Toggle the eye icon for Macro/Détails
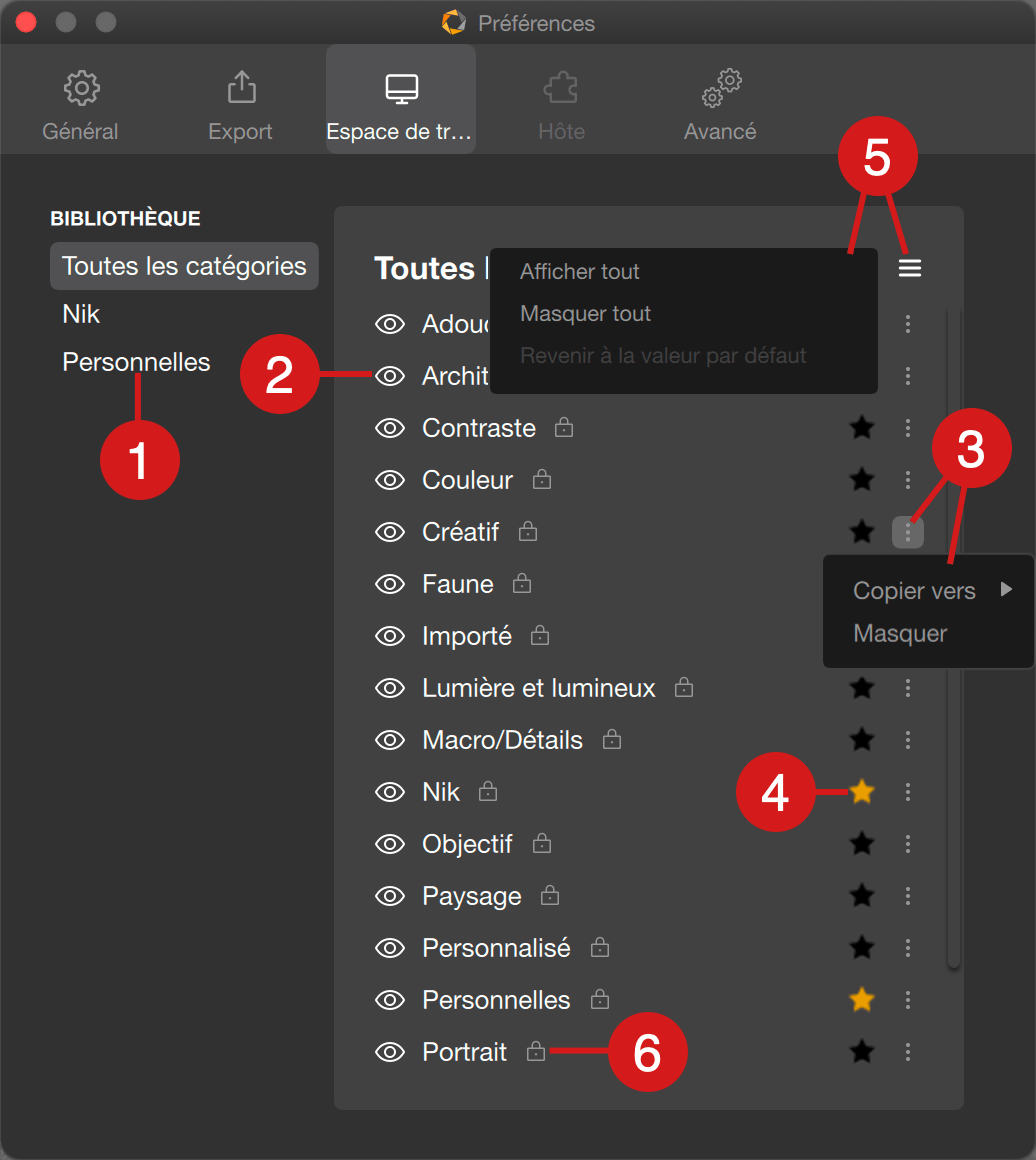1036x1160 pixels. click(390, 740)
